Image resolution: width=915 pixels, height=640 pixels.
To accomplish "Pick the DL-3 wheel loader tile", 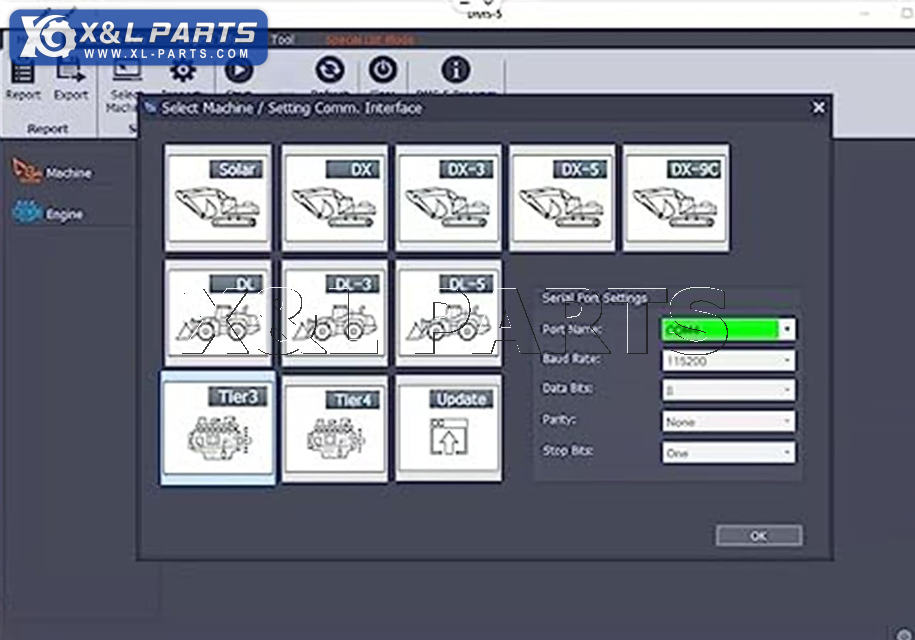I will click(x=334, y=312).
